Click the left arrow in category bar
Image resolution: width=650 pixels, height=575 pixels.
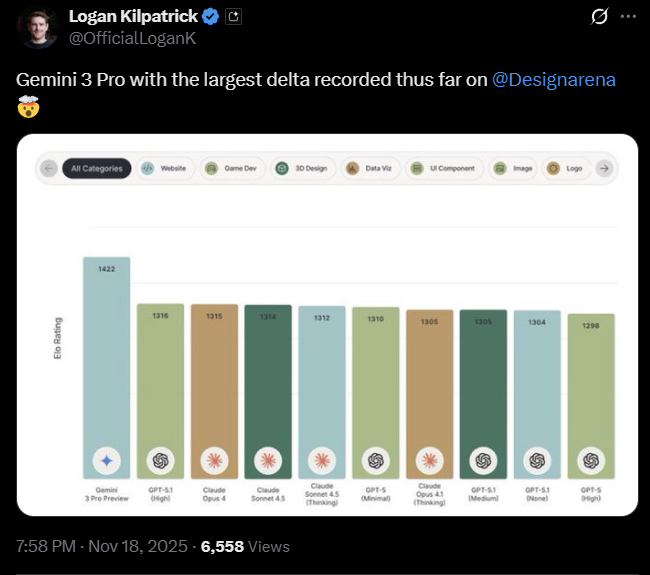48,169
